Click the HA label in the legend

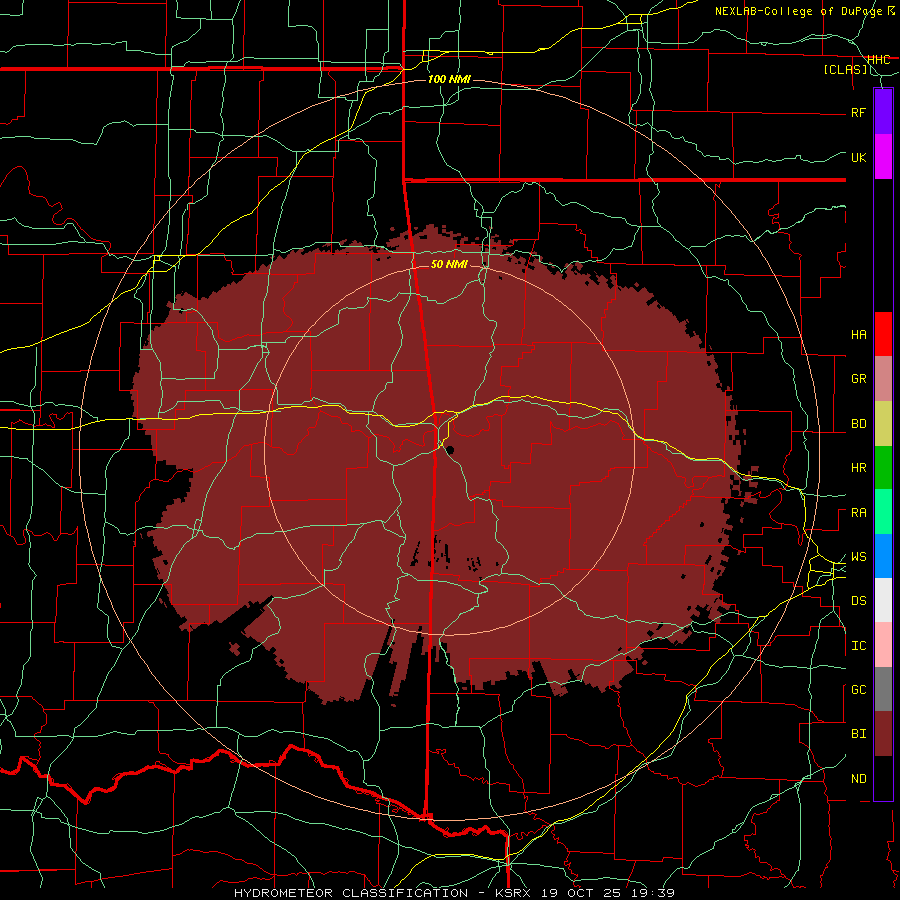859,335
